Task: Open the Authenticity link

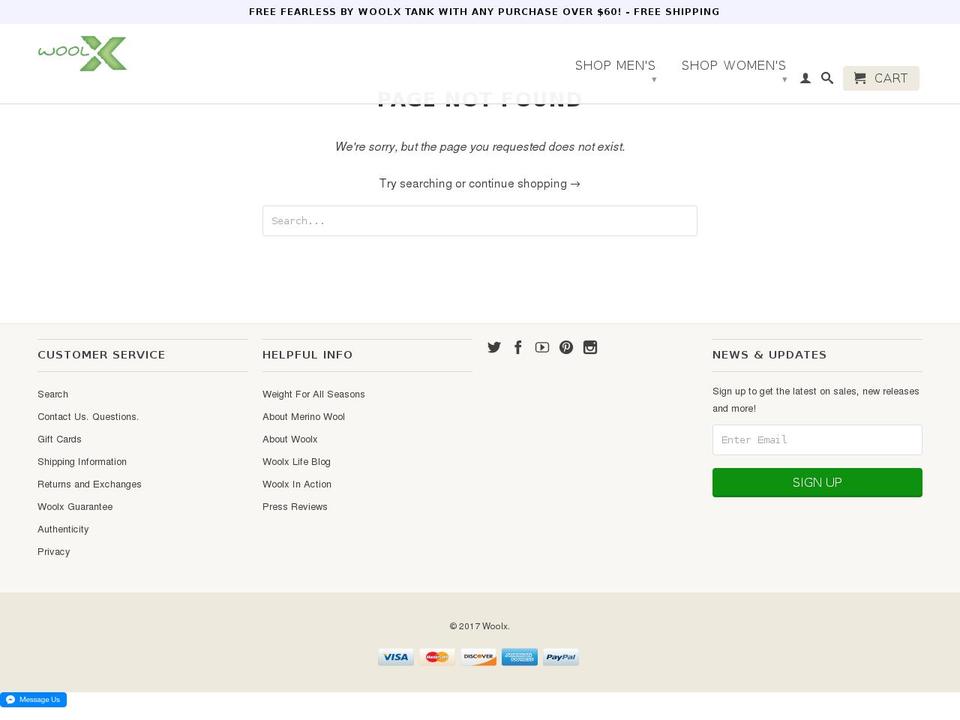Action: click(63, 530)
